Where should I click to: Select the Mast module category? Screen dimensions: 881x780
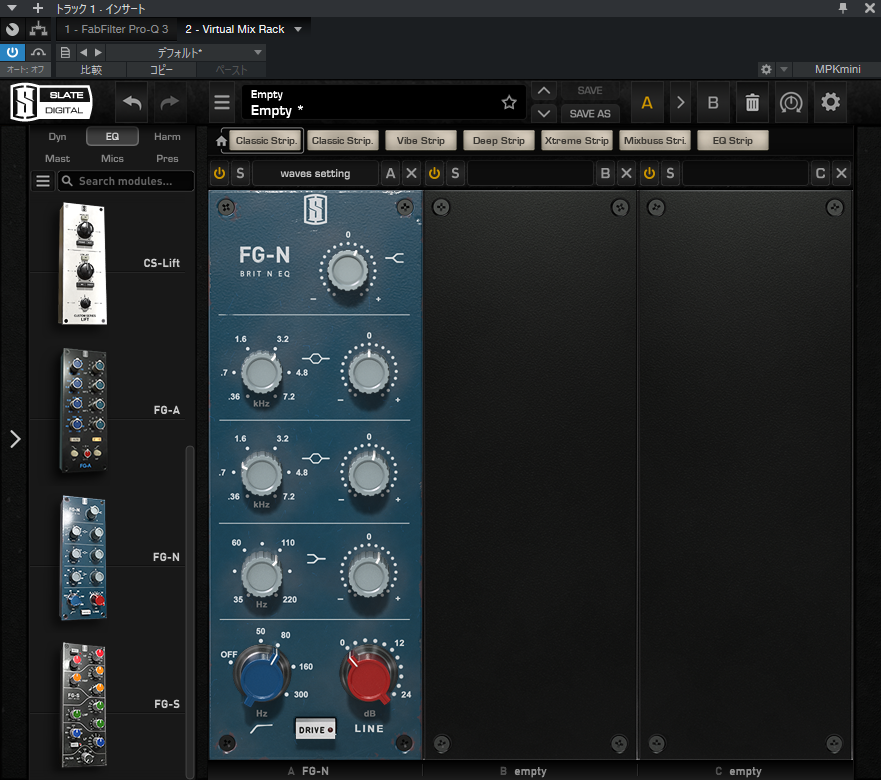(x=57, y=158)
